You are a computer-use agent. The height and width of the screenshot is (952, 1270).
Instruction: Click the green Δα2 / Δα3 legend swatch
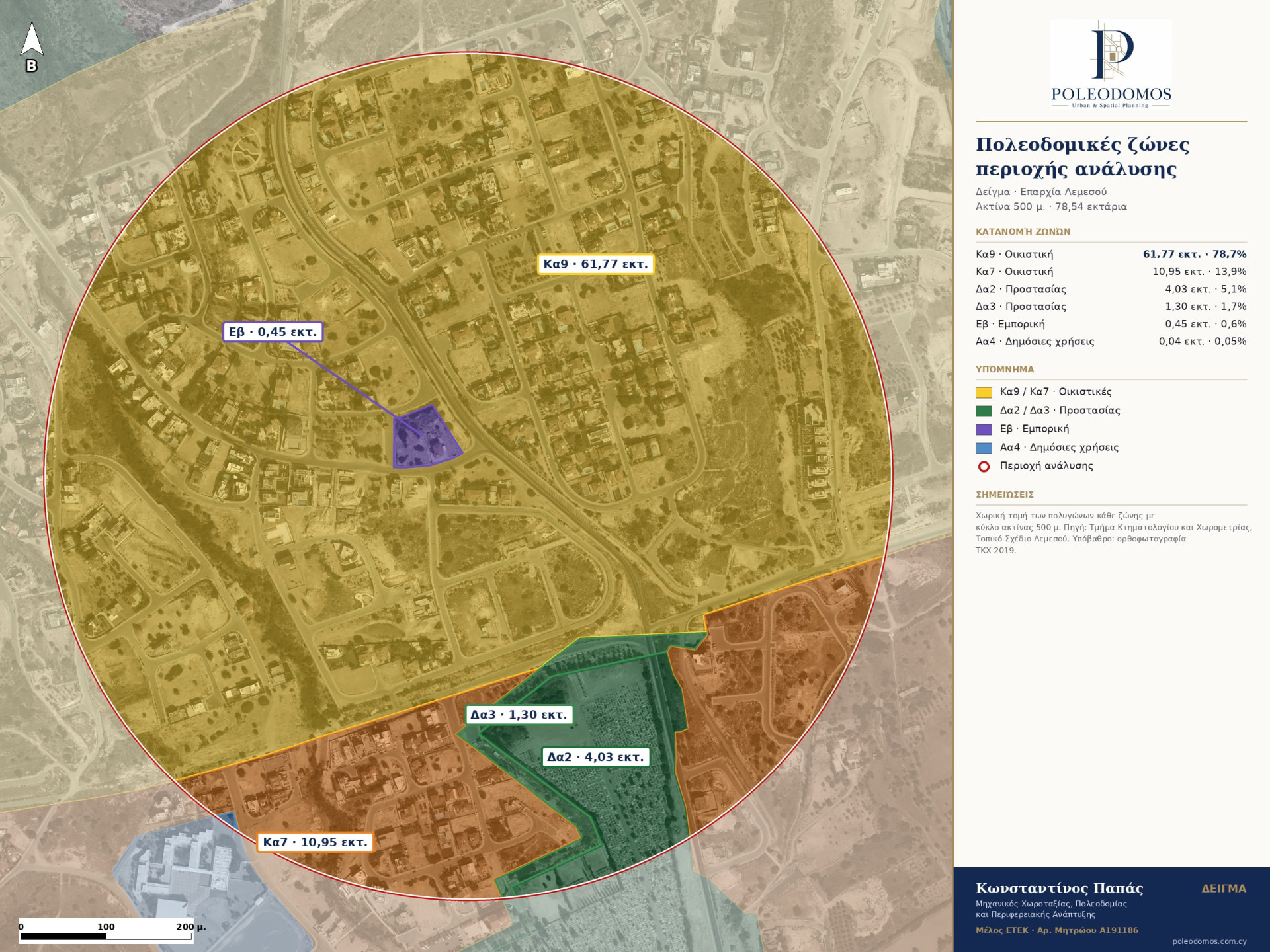click(984, 411)
